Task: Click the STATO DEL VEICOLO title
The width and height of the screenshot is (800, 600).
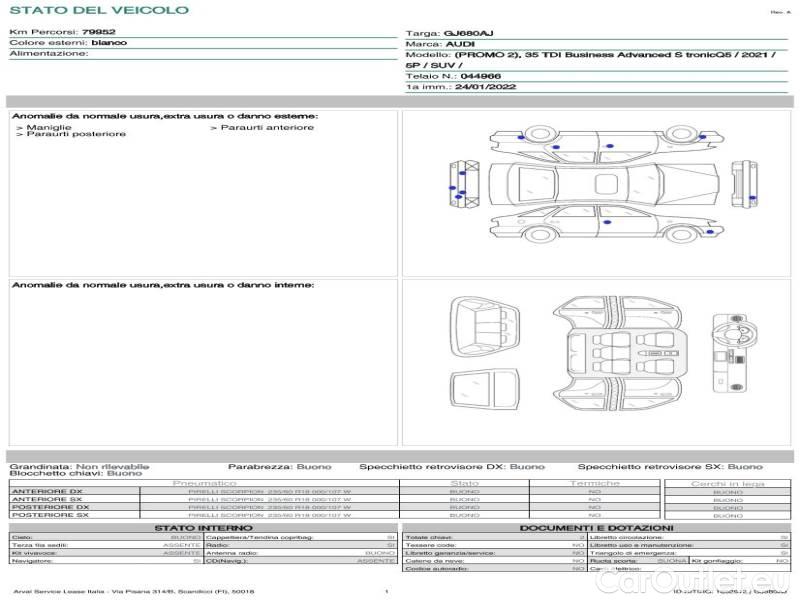Action: point(98,10)
